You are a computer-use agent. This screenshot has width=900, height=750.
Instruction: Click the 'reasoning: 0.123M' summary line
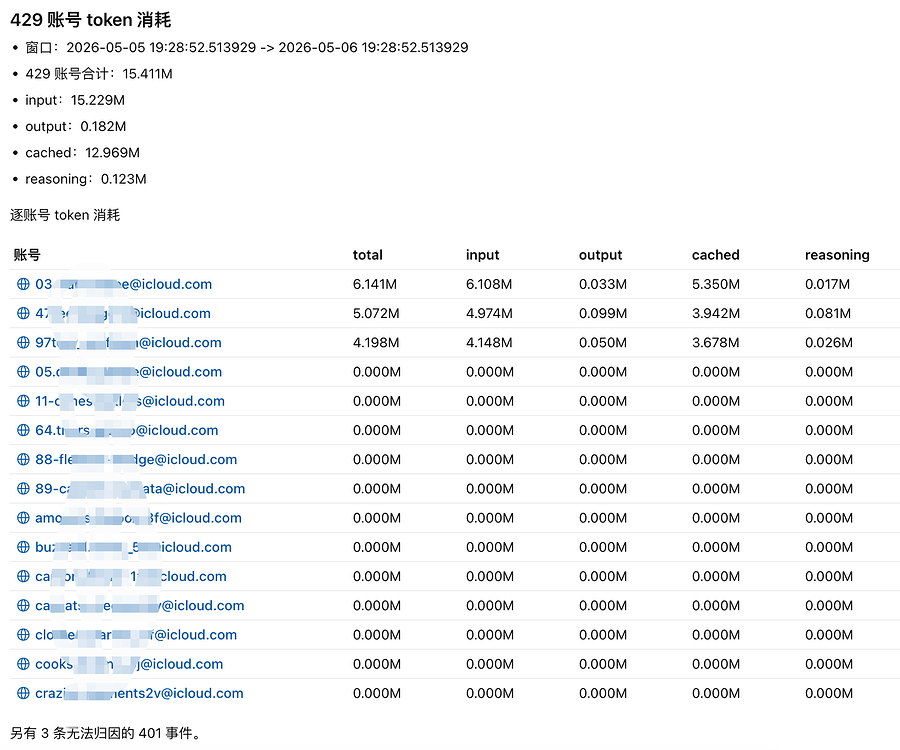tap(86, 179)
